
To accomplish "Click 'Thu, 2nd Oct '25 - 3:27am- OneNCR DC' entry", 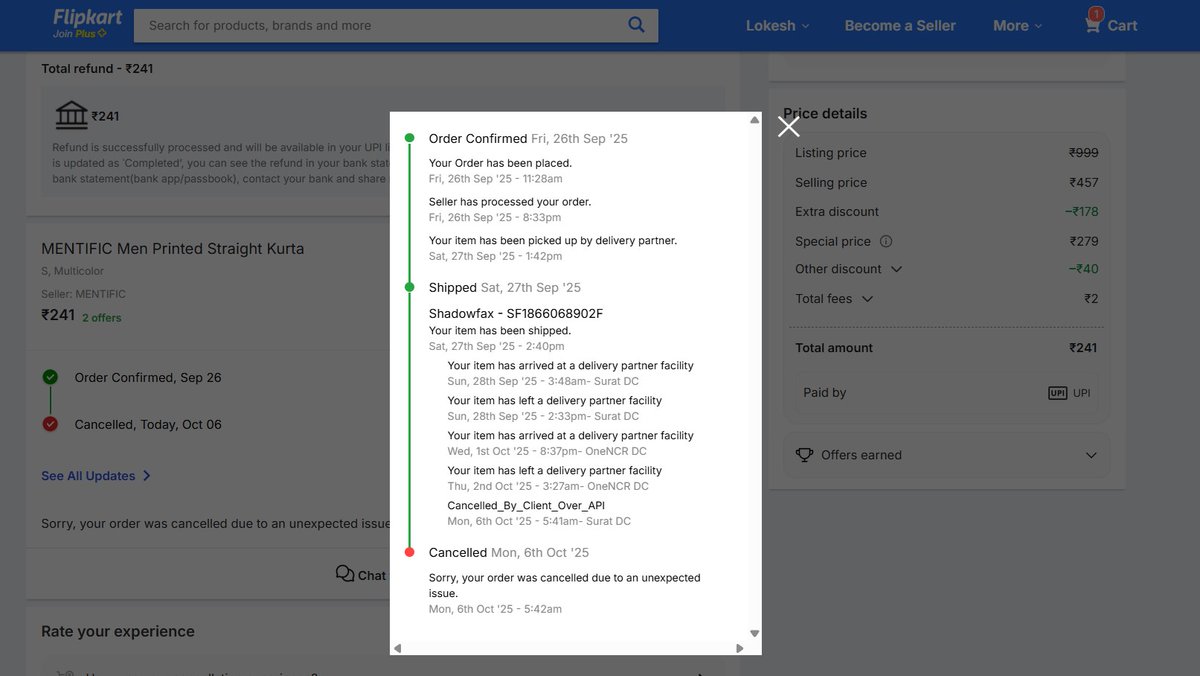I will point(548,486).
